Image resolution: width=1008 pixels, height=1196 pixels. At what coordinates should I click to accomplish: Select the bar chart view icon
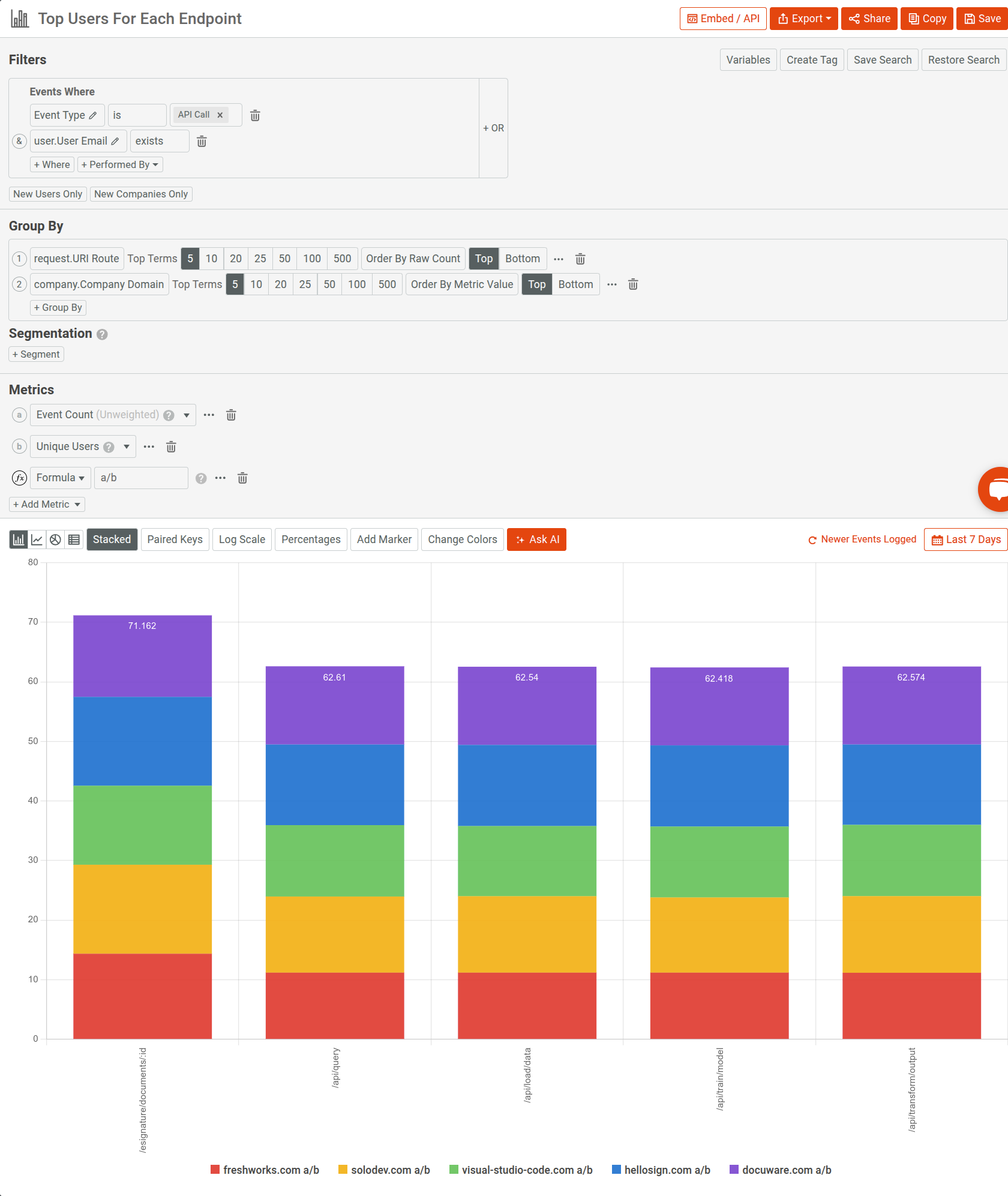17,539
